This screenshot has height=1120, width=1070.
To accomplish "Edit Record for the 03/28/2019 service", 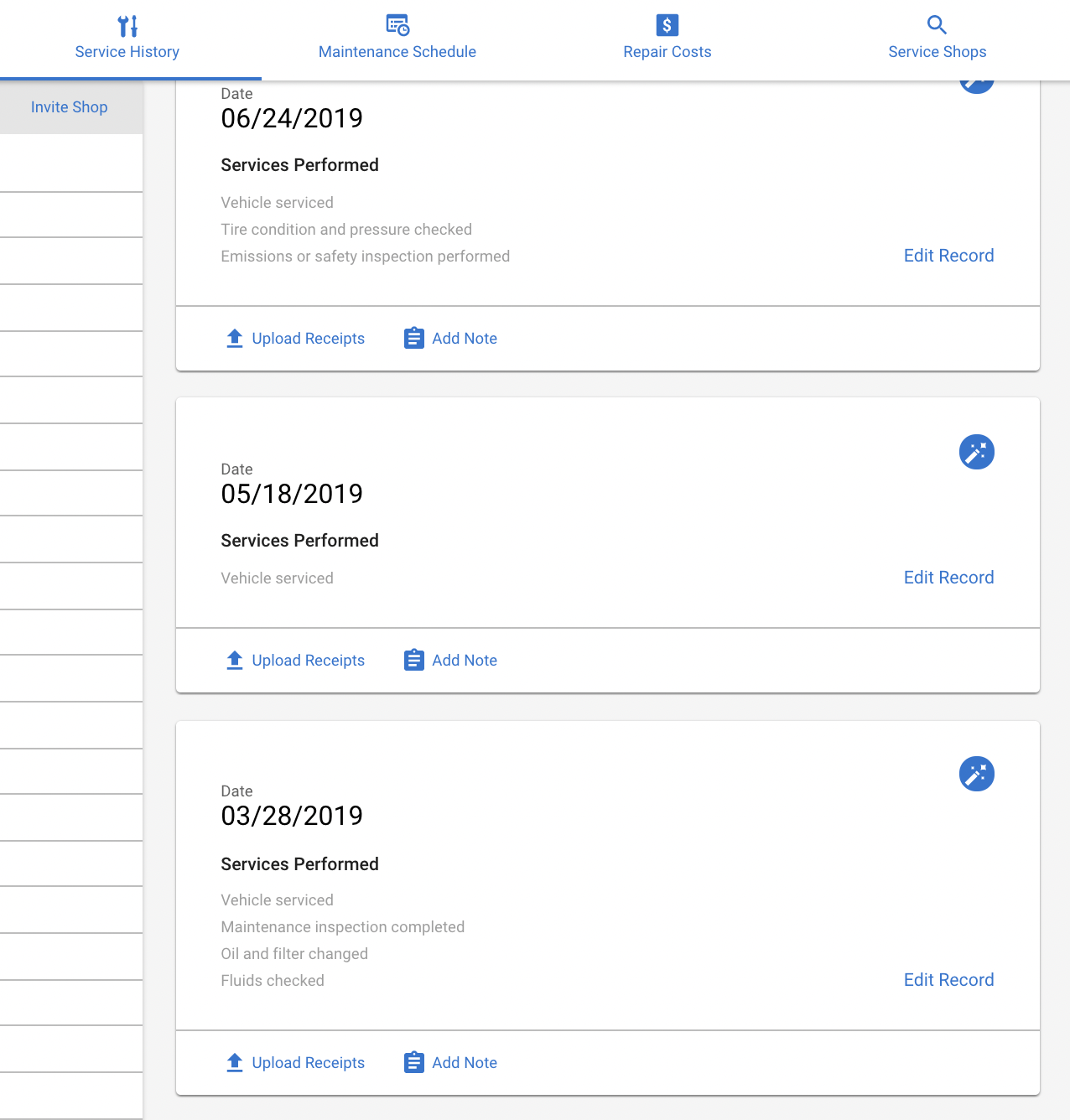I will [x=948, y=980].
